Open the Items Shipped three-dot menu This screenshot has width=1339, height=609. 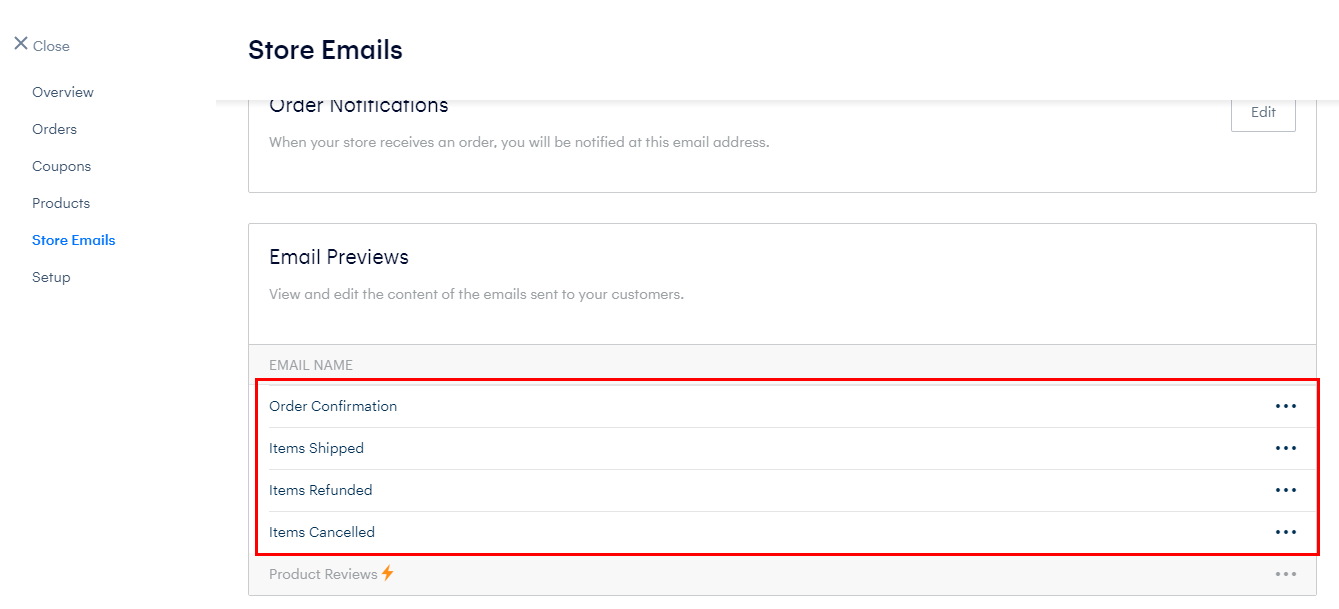pyautogui.click(x=1285, y=448)
